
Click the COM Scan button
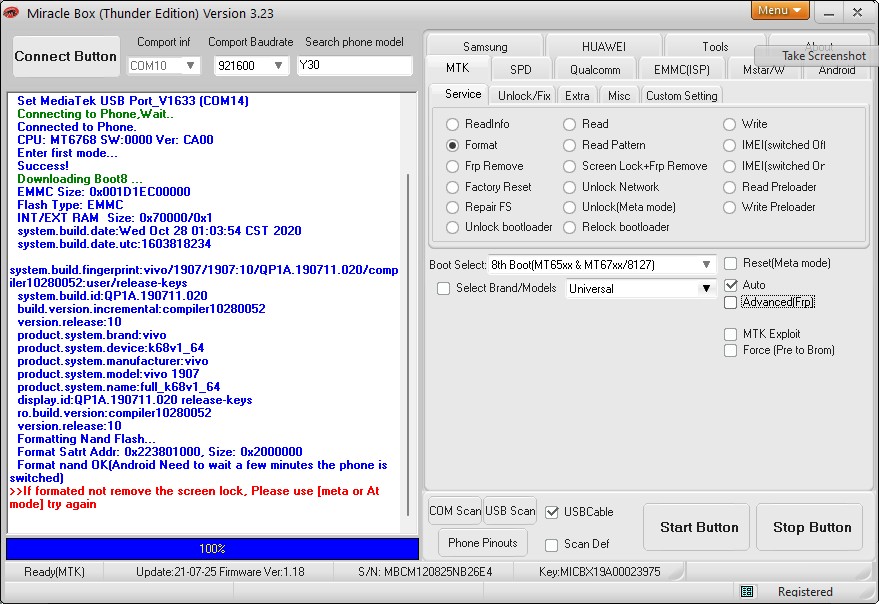(x=455, y=511)
